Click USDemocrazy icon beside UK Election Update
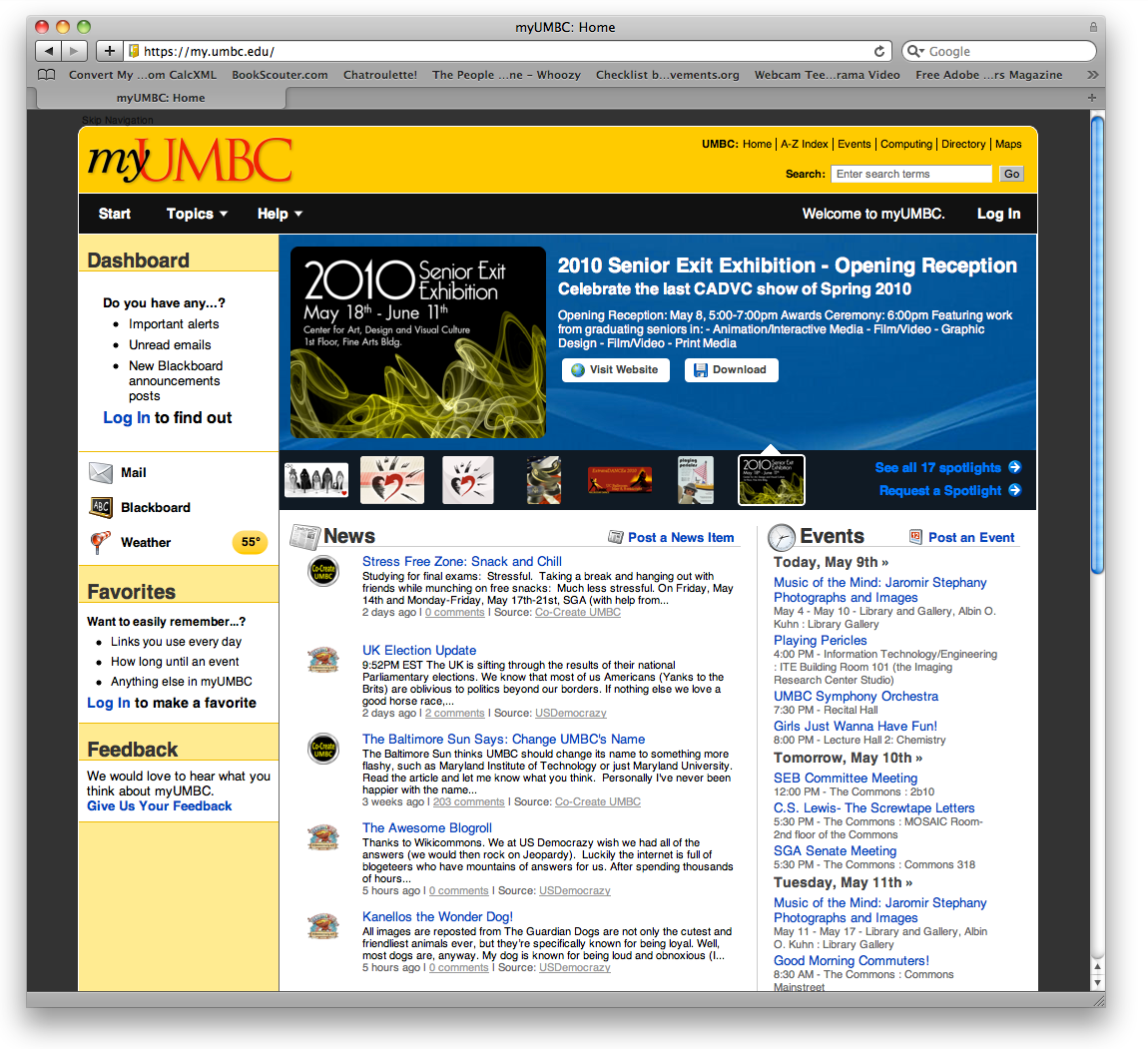This screenshot has width=1148, height=1049. [322, 660]
